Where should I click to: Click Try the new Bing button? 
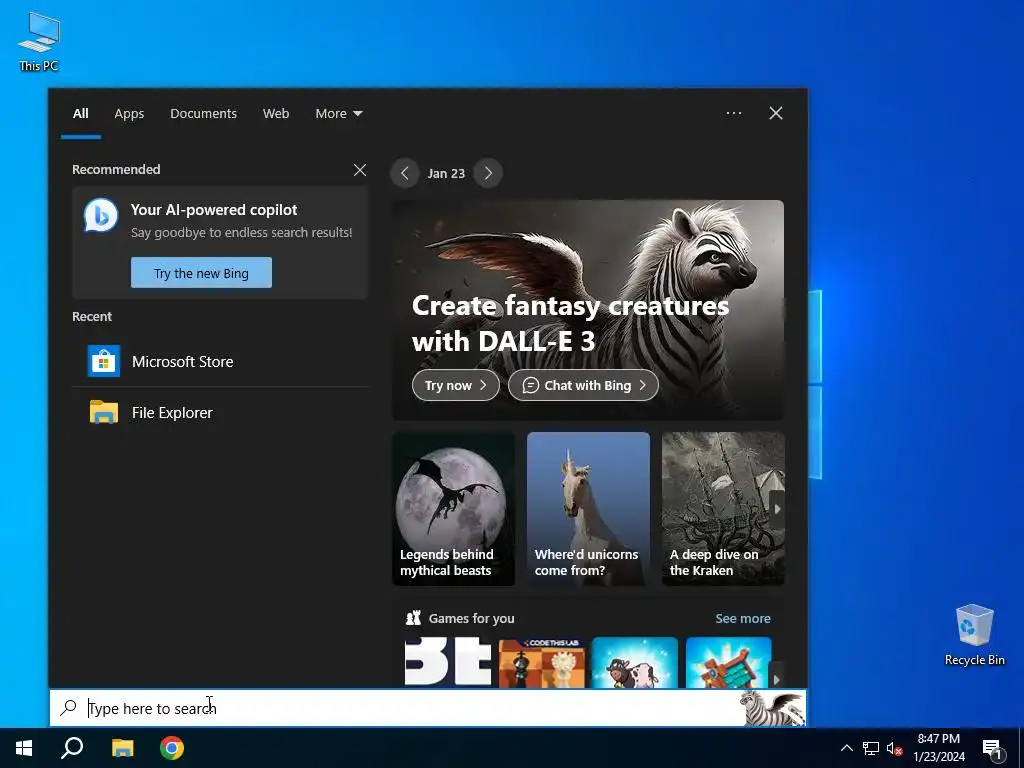[x=201, y=273]
